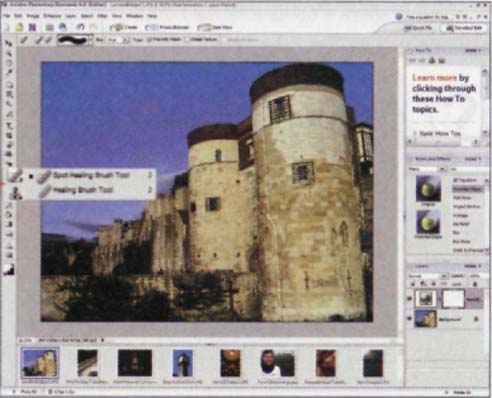Viewport: 492px width, 398px height.
Task: Open the brush size slider arrow
Action: 125,40
